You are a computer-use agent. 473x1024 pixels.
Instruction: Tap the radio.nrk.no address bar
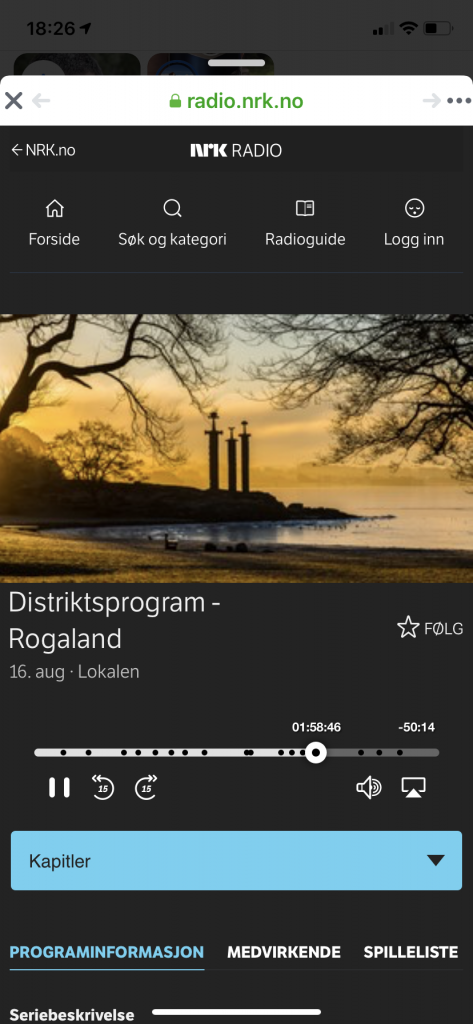(x=236, y=101)
